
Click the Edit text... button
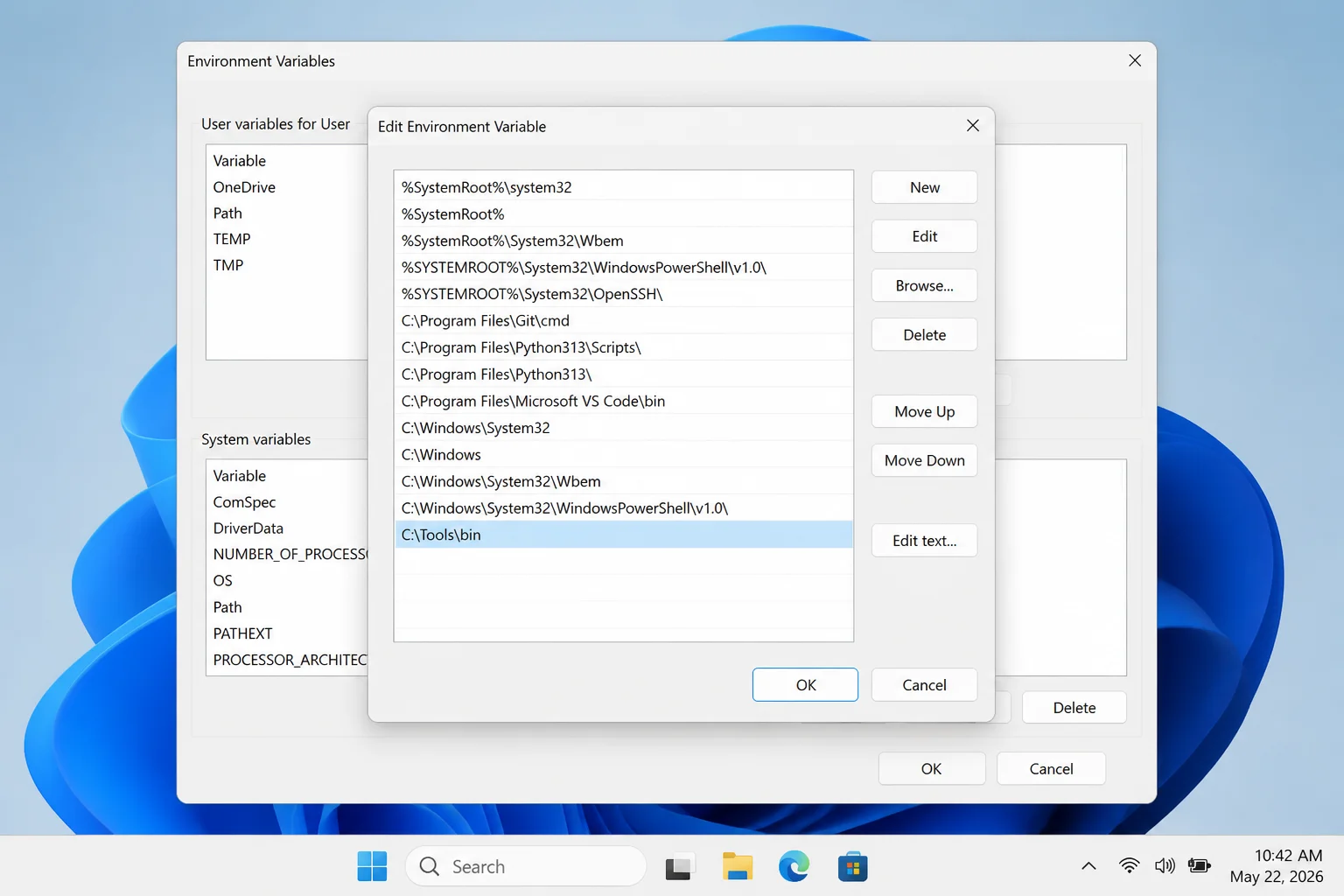click(x=924, y=541)
